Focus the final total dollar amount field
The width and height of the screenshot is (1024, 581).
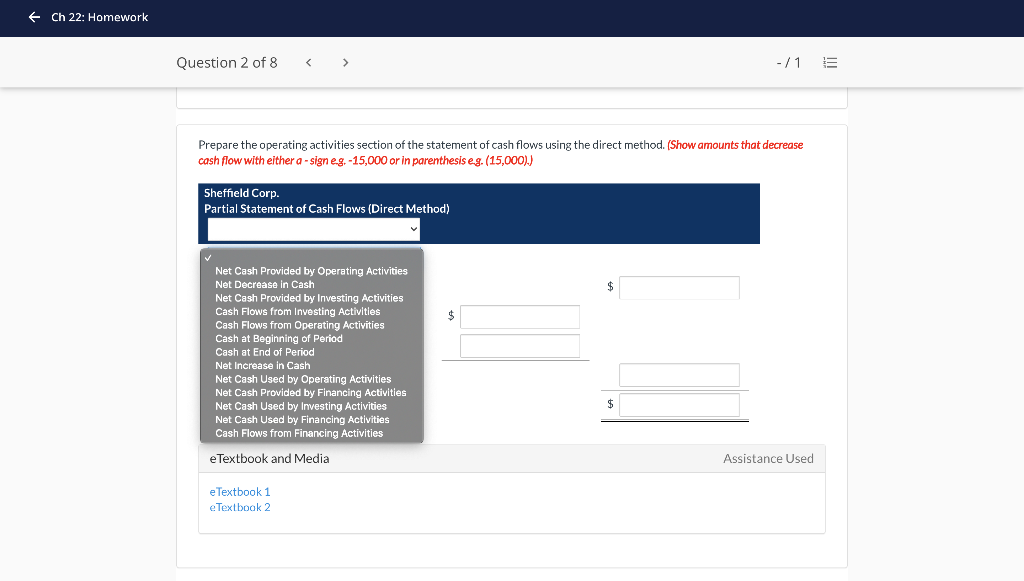pos(679,405)
